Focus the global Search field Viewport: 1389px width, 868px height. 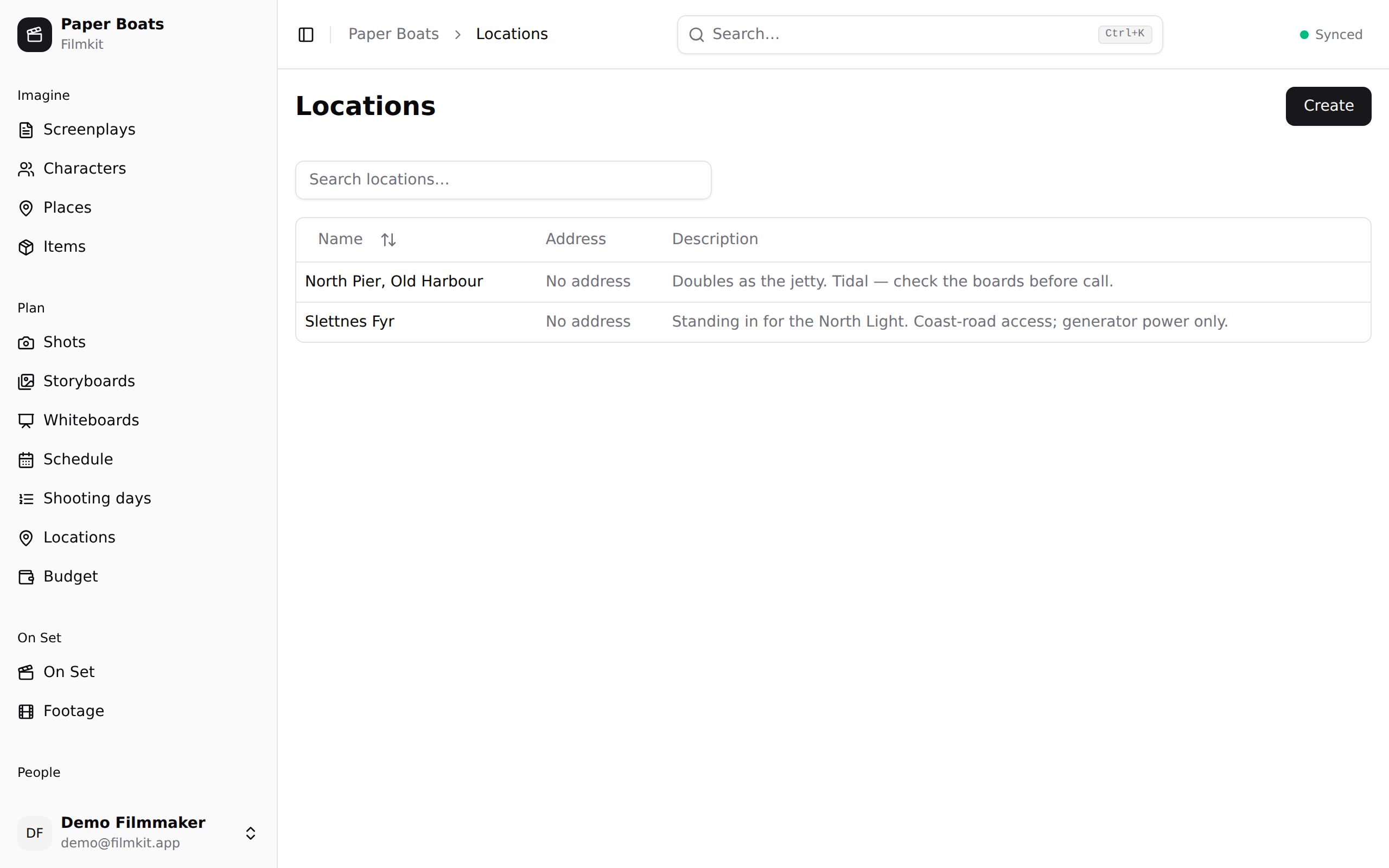pyautogui.click(x=920, y=34)
